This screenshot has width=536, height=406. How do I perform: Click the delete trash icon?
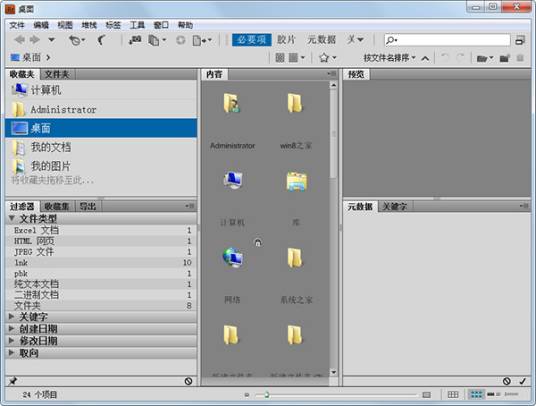pos(520,58)
